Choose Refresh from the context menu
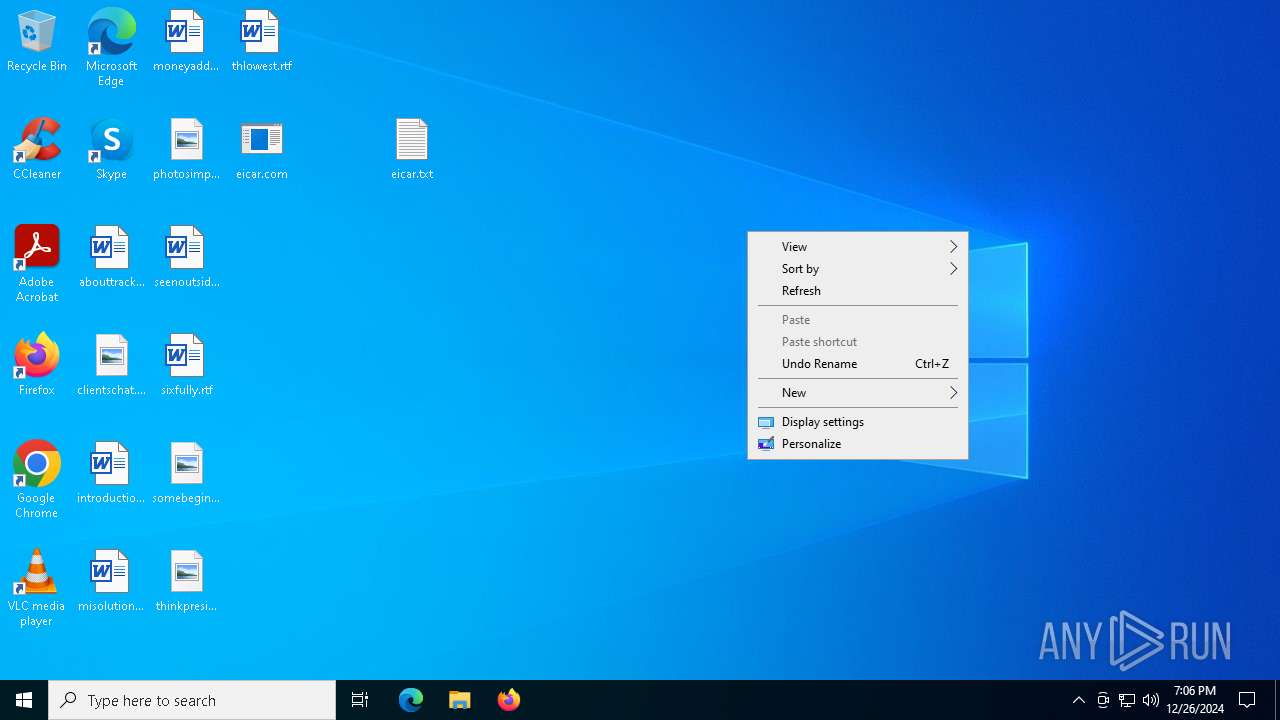The height and width of the screenshot is (720, 1280). (858, 291)
